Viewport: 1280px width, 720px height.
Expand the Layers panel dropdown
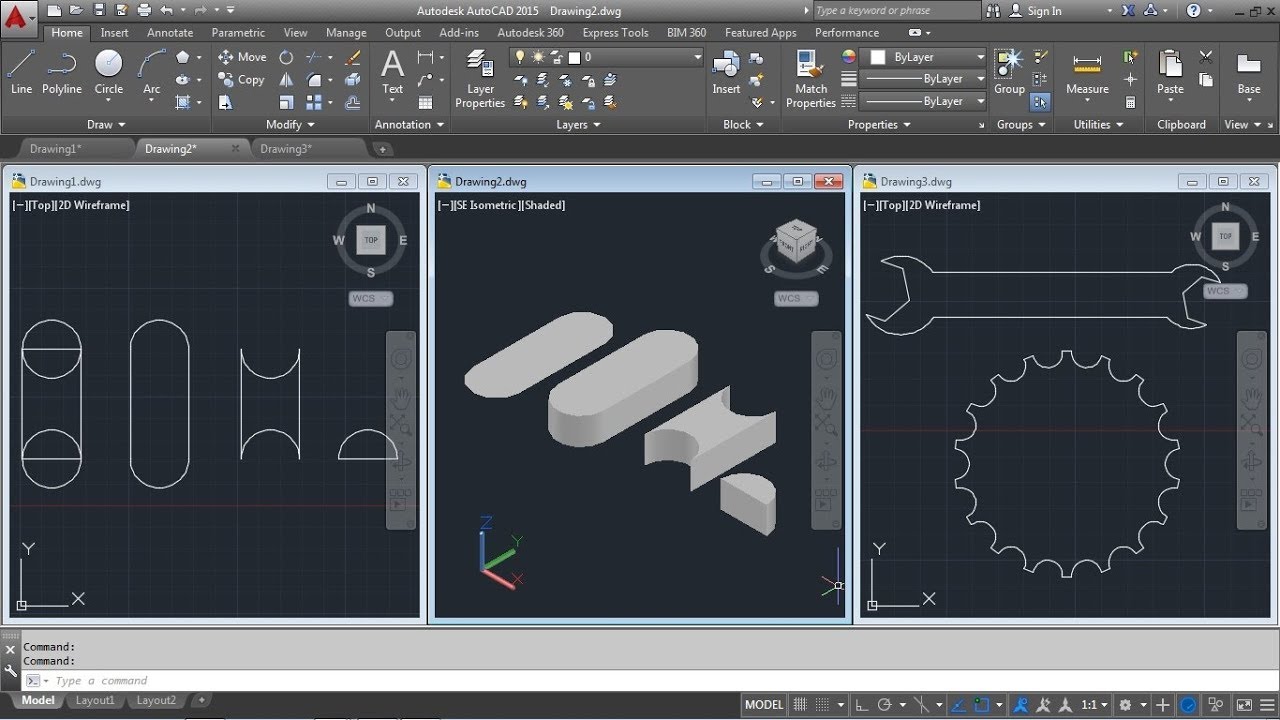[x=578, y=125]
